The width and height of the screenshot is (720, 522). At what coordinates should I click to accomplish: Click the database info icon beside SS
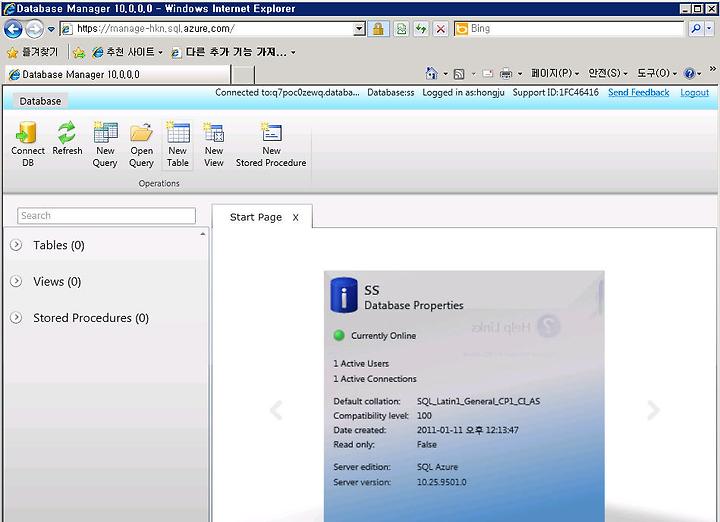[343, 295]
